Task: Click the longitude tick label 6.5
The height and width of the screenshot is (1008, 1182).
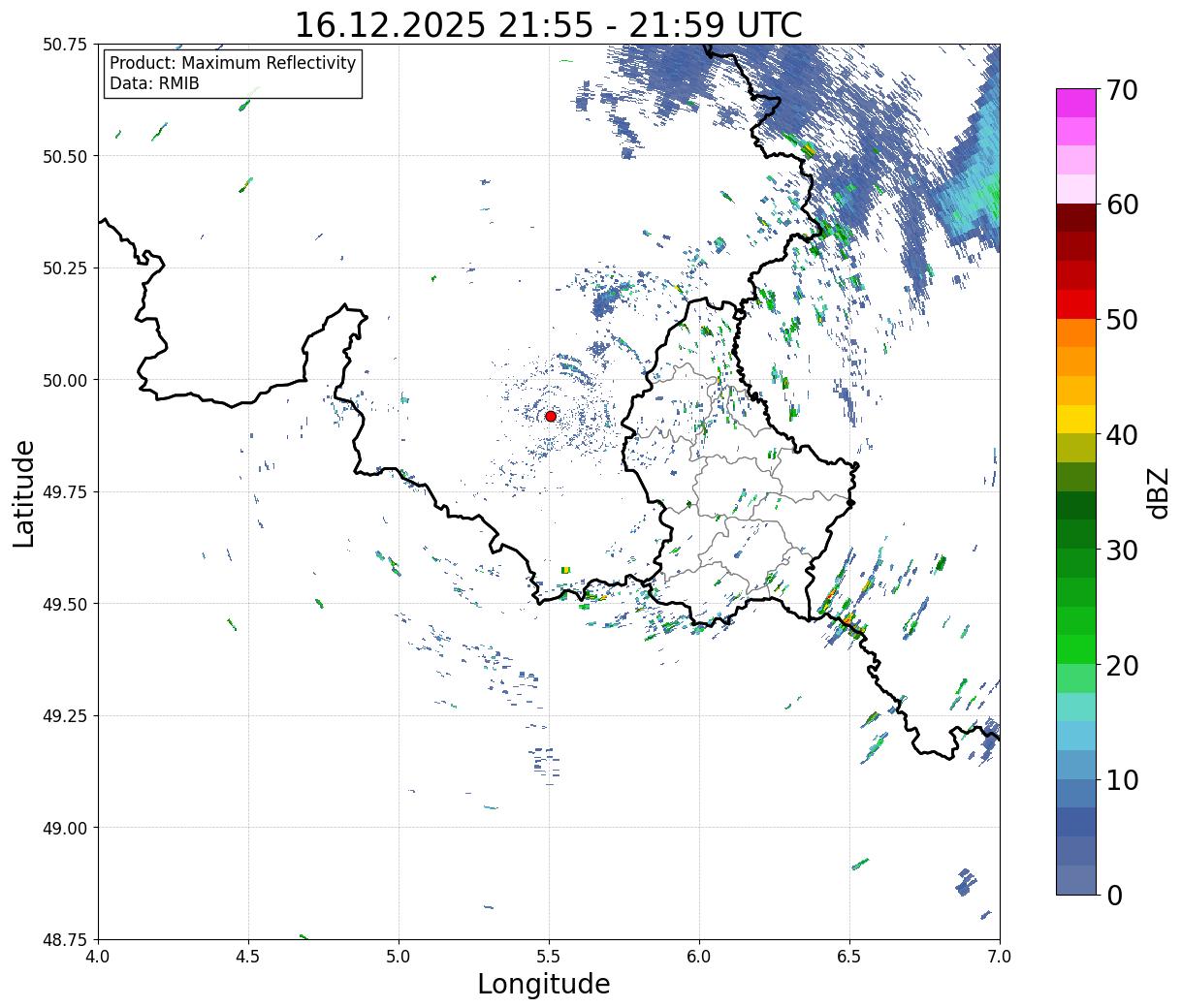Action: (x=849, y=957)
